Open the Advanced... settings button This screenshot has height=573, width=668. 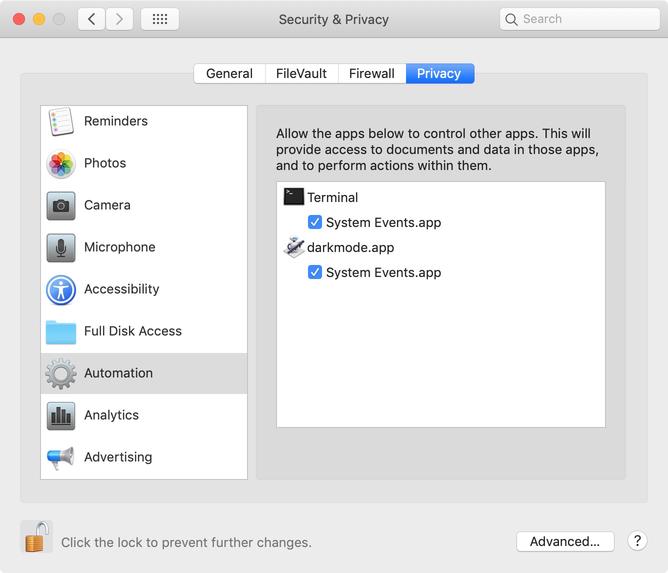tap(565, 541)
